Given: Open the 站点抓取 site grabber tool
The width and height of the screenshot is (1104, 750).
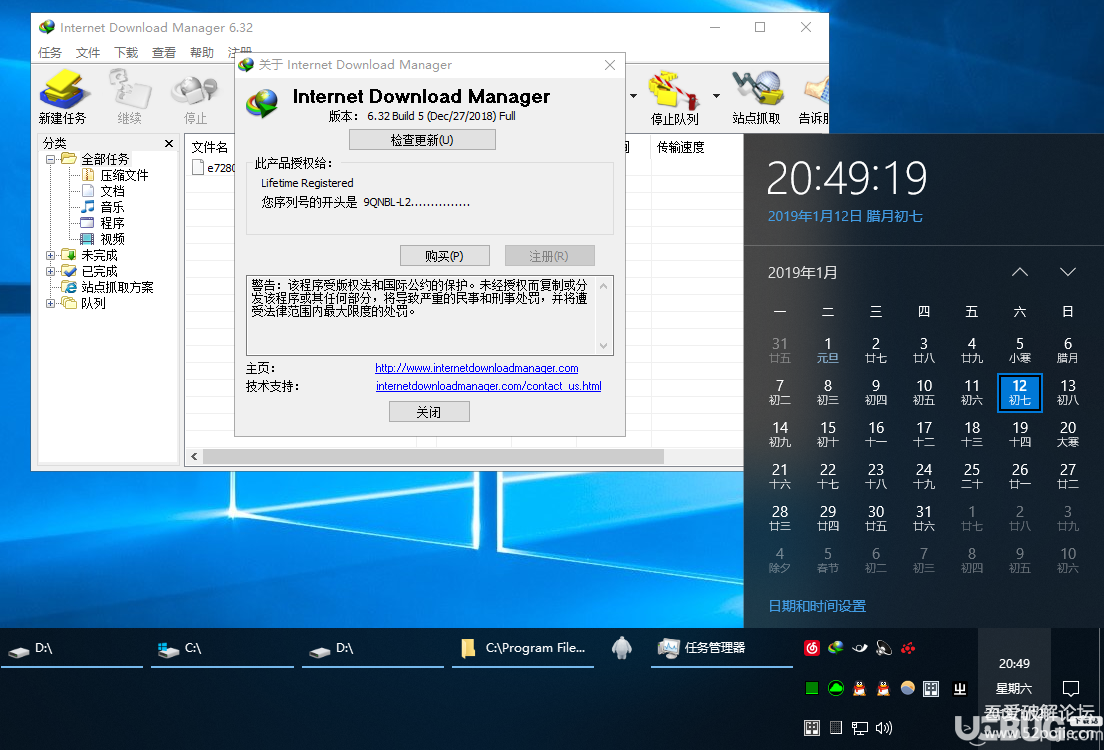Looking at the screenshot, I should pyautogui.click(x=756, y=98).
